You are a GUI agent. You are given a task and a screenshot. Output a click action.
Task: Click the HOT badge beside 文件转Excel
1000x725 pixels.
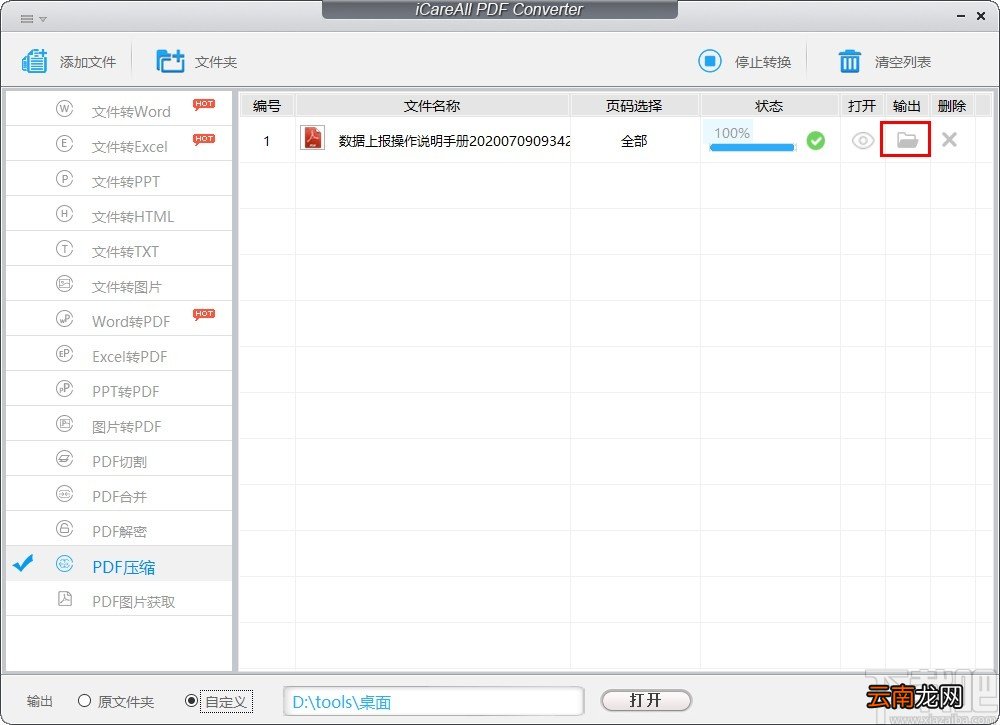pyautogui.click(x=204, y=140)
